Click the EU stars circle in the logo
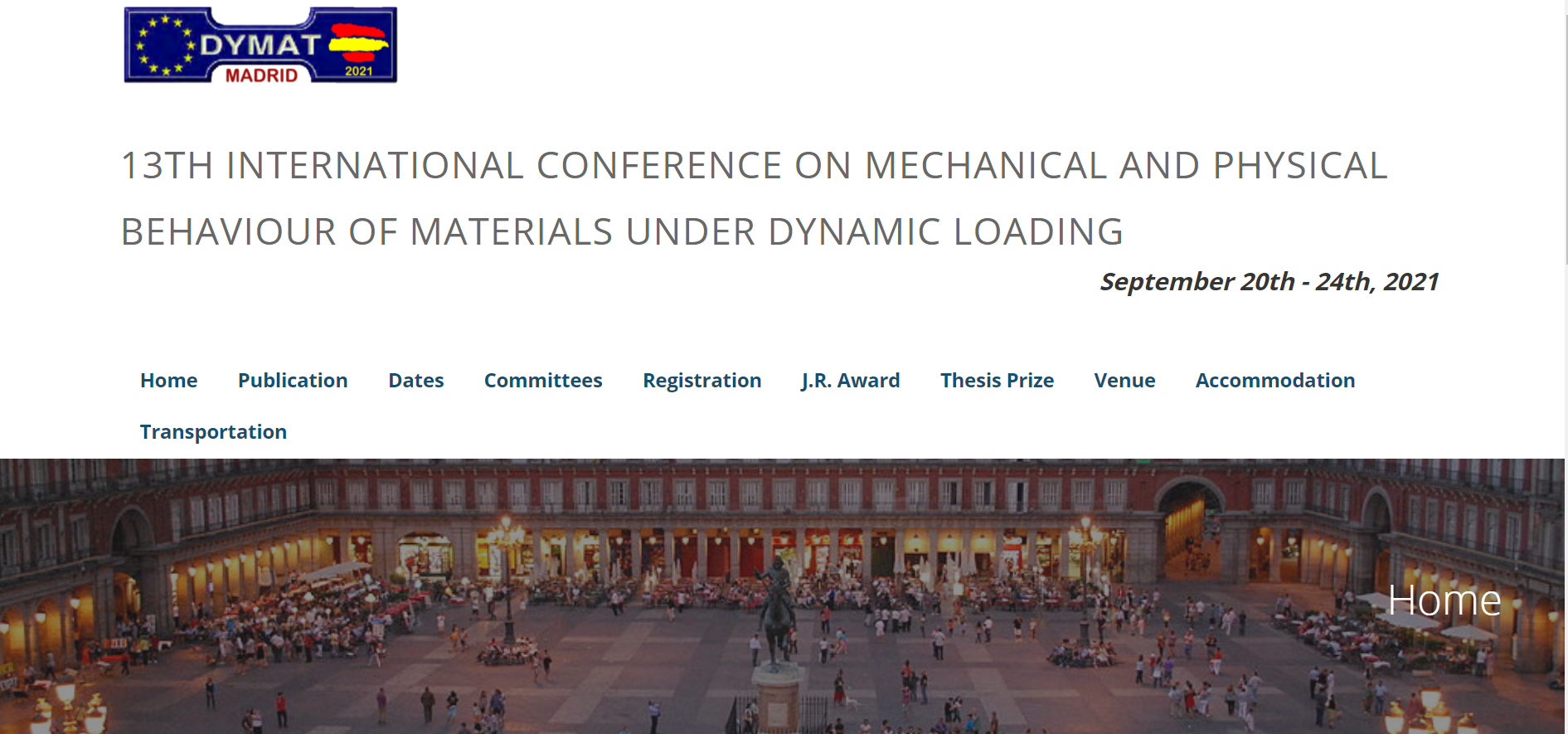 [x=165, y=45]
